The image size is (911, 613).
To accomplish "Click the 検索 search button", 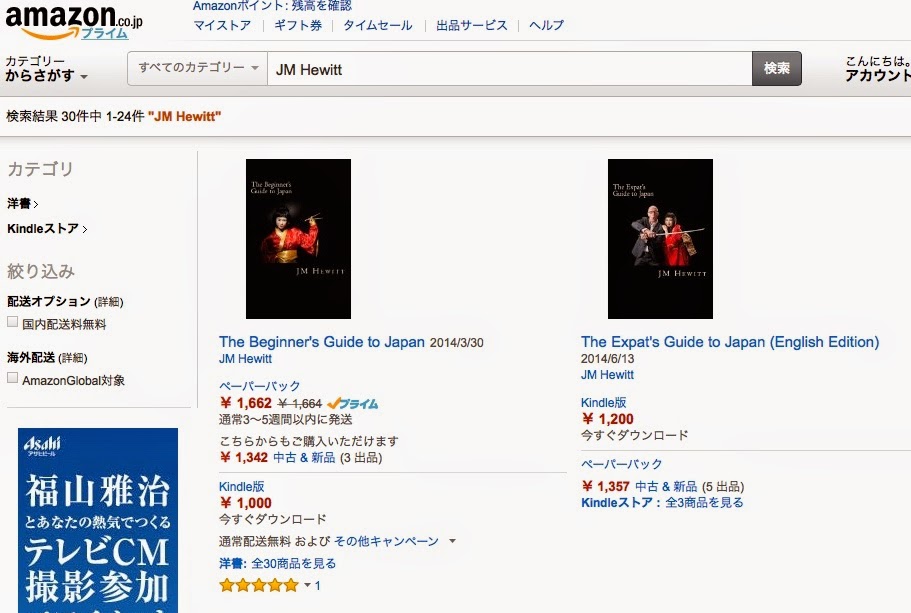I will coord(777,69).
